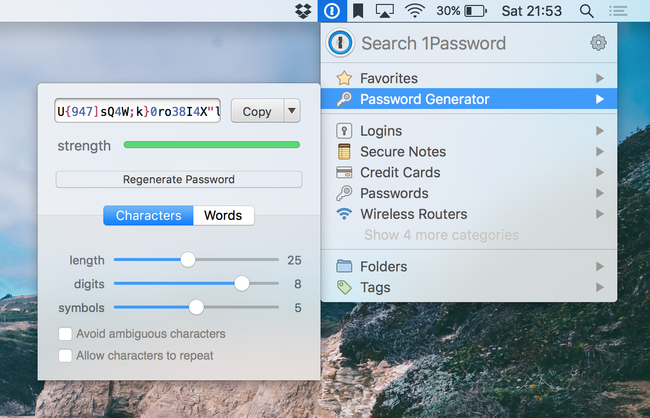Click the green strength bar
The height and width of the screenshot is (418, 650).
211,145
